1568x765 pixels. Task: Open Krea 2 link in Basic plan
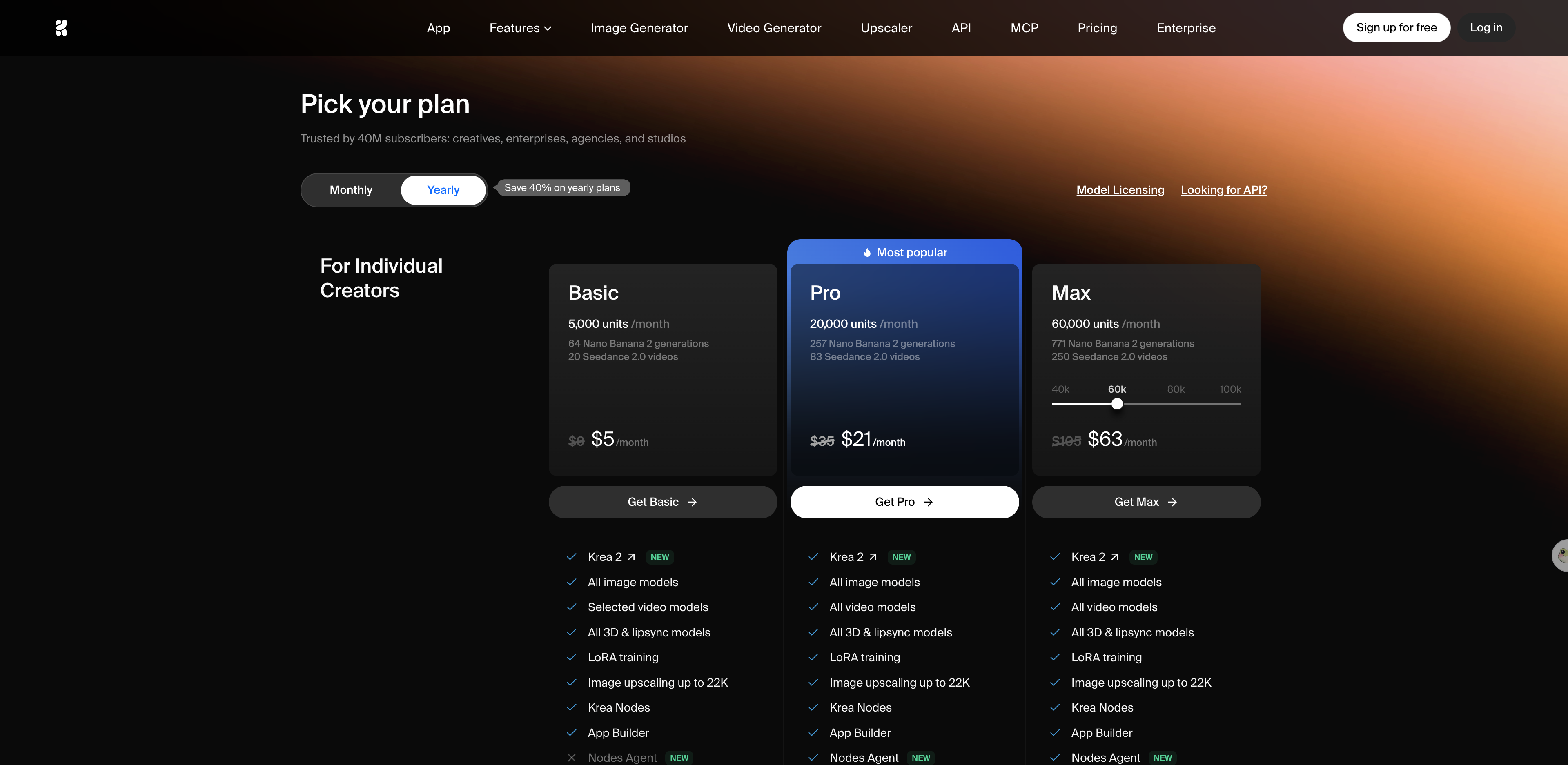[x=612, y=557]
